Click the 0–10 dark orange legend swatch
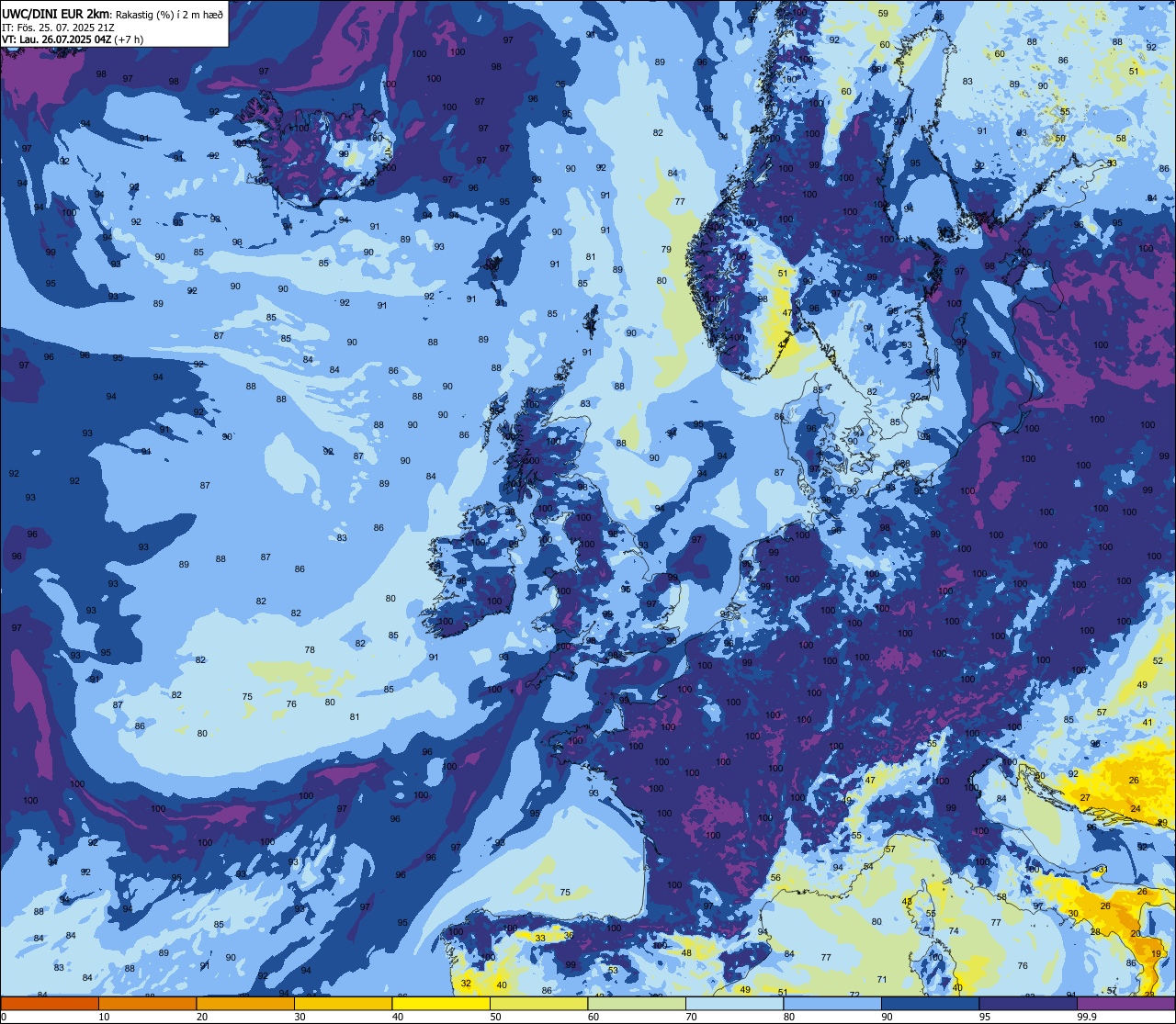Screen dimensions: 1176x1024 pos(50,1004)
